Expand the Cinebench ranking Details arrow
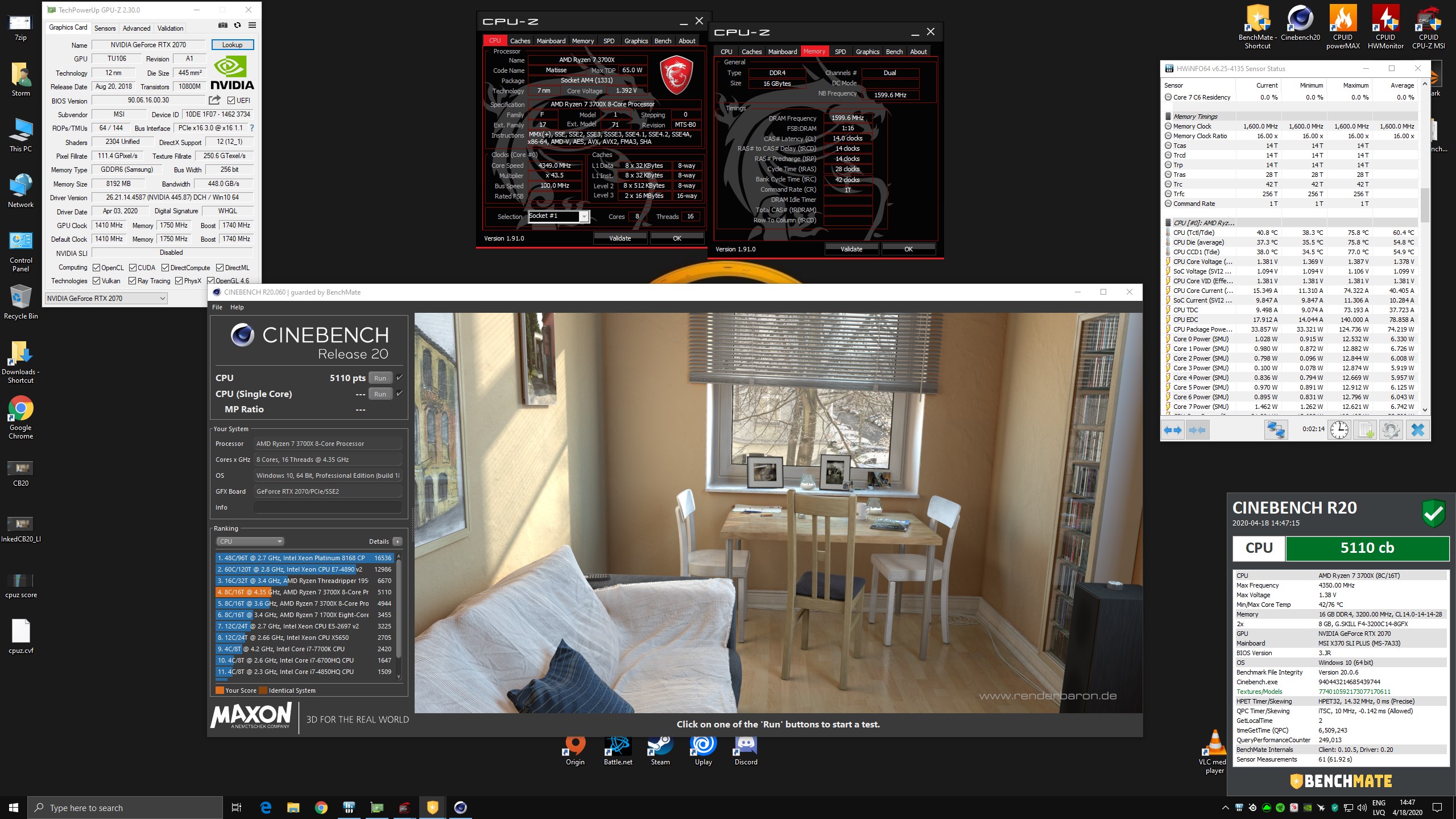1456x819 pixels. coord(398,541)
